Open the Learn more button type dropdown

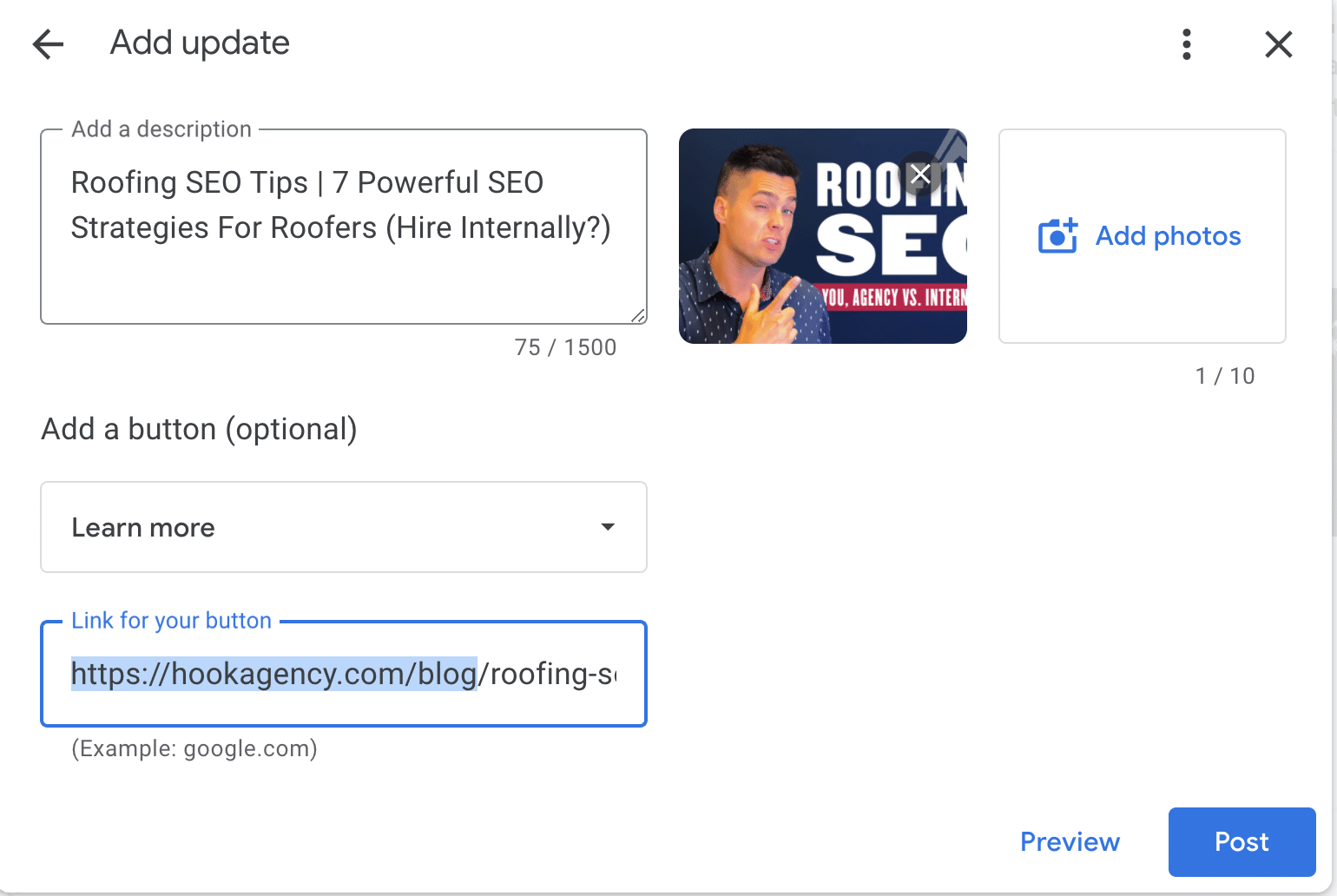[x=343, y=527]
